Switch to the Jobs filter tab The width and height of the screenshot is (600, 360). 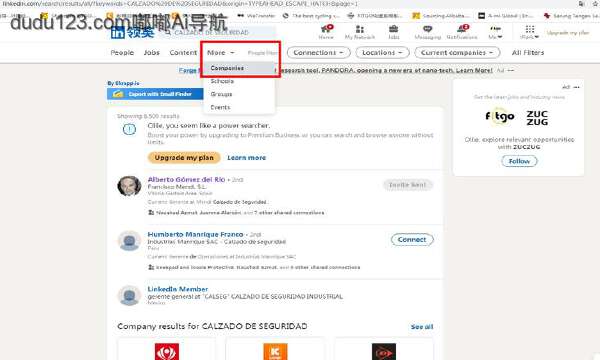[x=152, y=52]
